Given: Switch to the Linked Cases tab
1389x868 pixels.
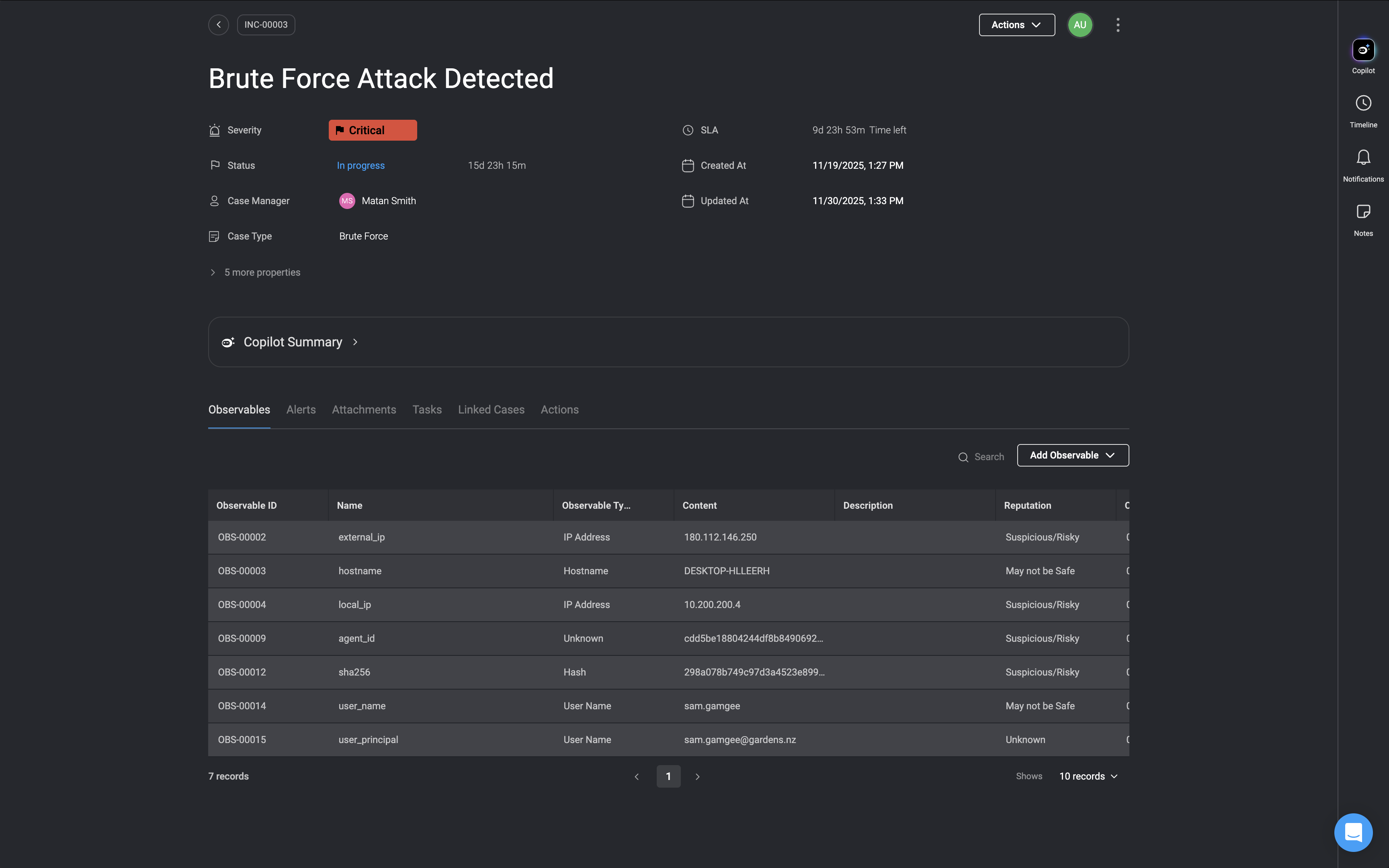Looking at the screenshot, I should tap(491, 409).
